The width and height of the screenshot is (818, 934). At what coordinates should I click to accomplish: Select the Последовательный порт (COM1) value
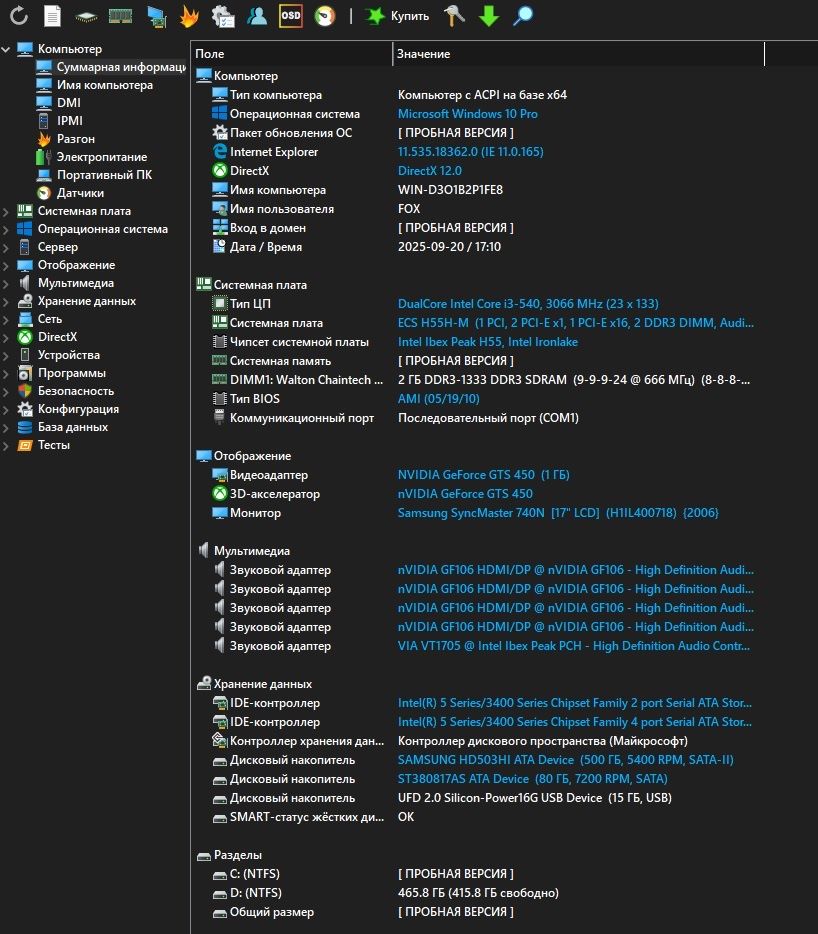pos(488,418)
